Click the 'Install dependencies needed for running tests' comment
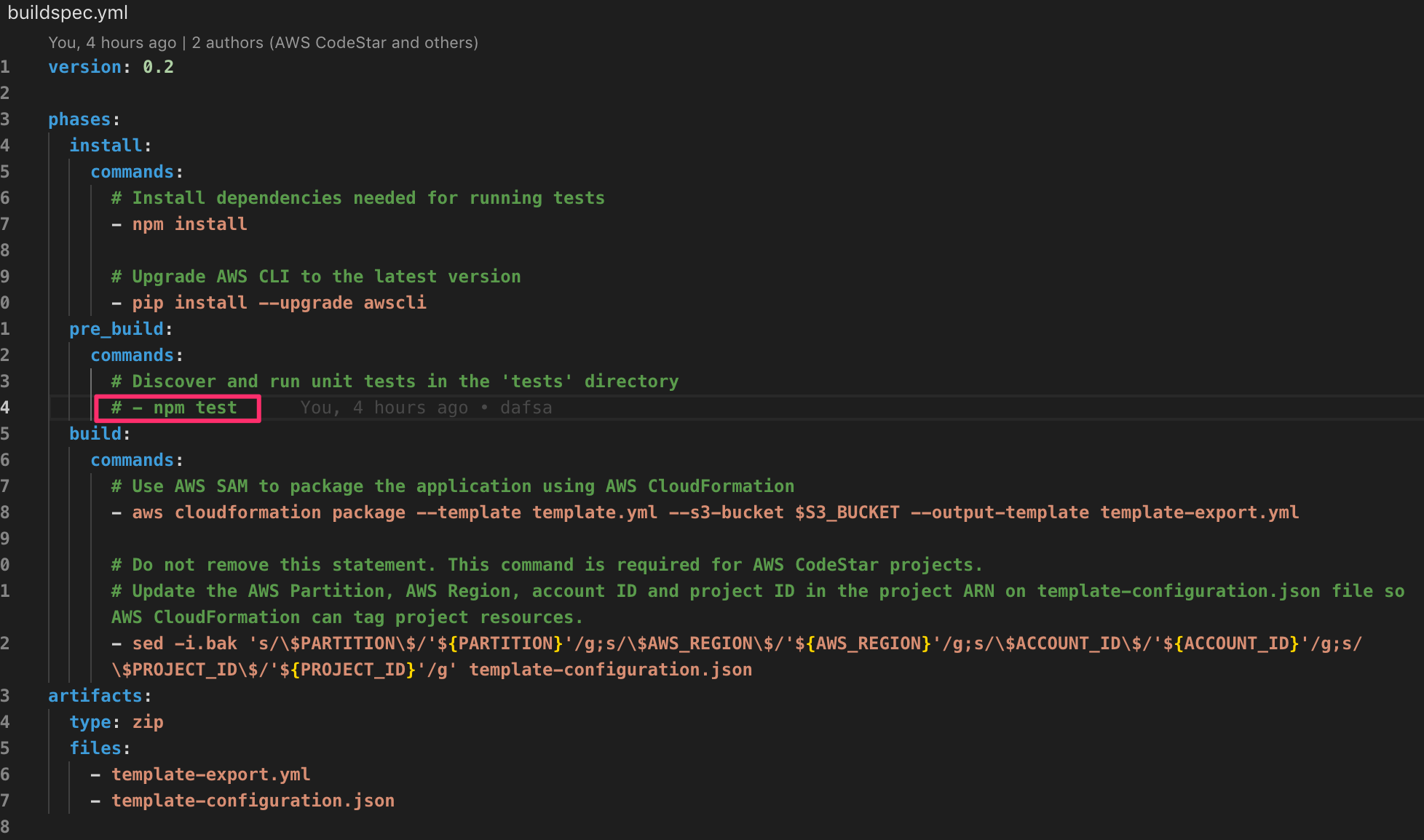 click(x=357, y=198)
